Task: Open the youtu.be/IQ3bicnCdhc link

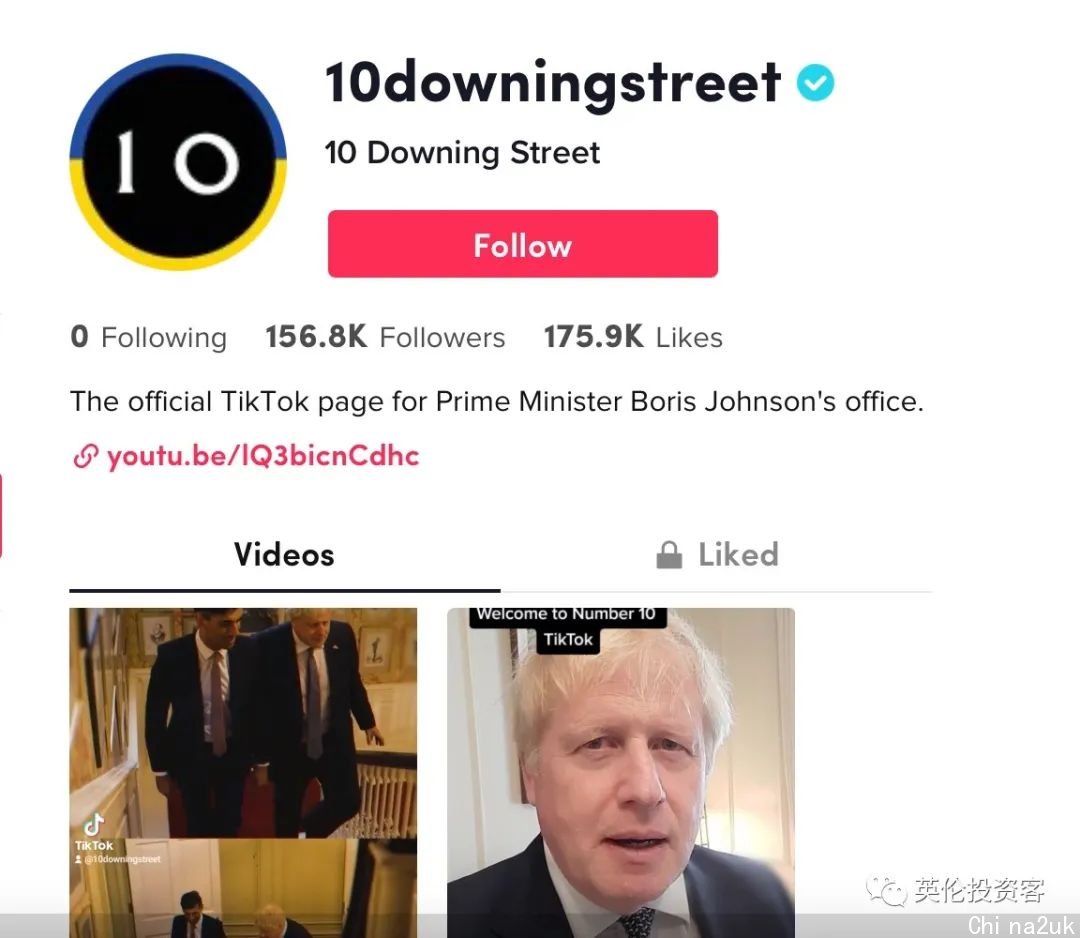Action: pos(263,456)
